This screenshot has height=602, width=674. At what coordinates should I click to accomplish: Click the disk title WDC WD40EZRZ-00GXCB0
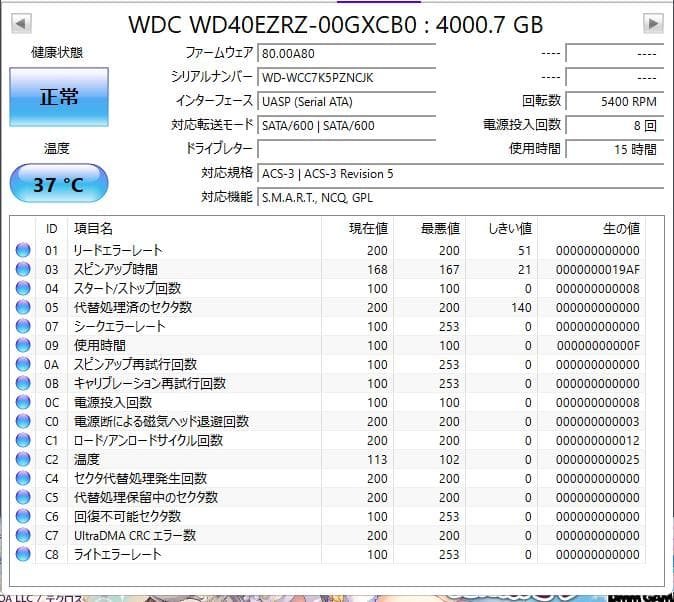point(273,25)
